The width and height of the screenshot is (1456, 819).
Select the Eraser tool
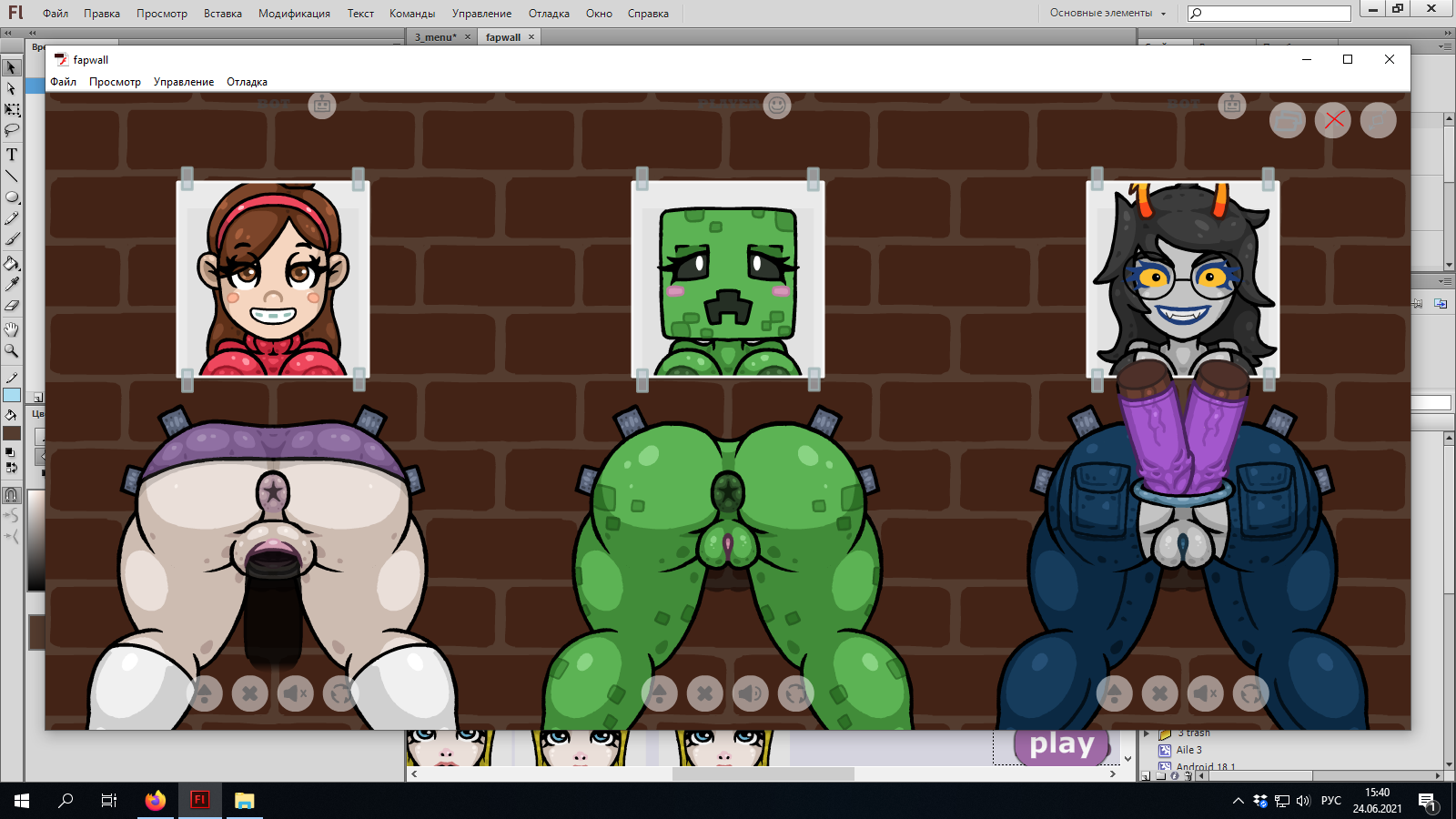(12, 305)
